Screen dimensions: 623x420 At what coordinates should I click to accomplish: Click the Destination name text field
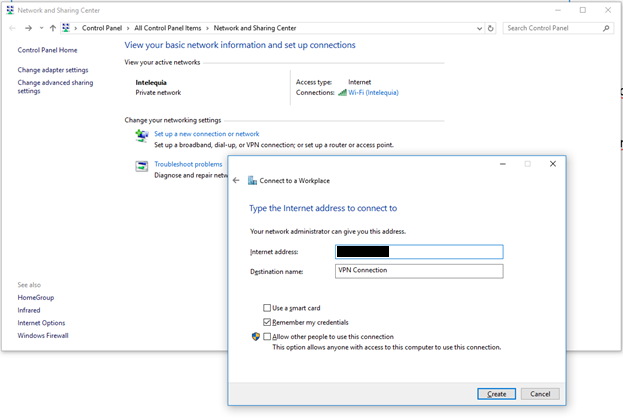(x=419, y=271)
